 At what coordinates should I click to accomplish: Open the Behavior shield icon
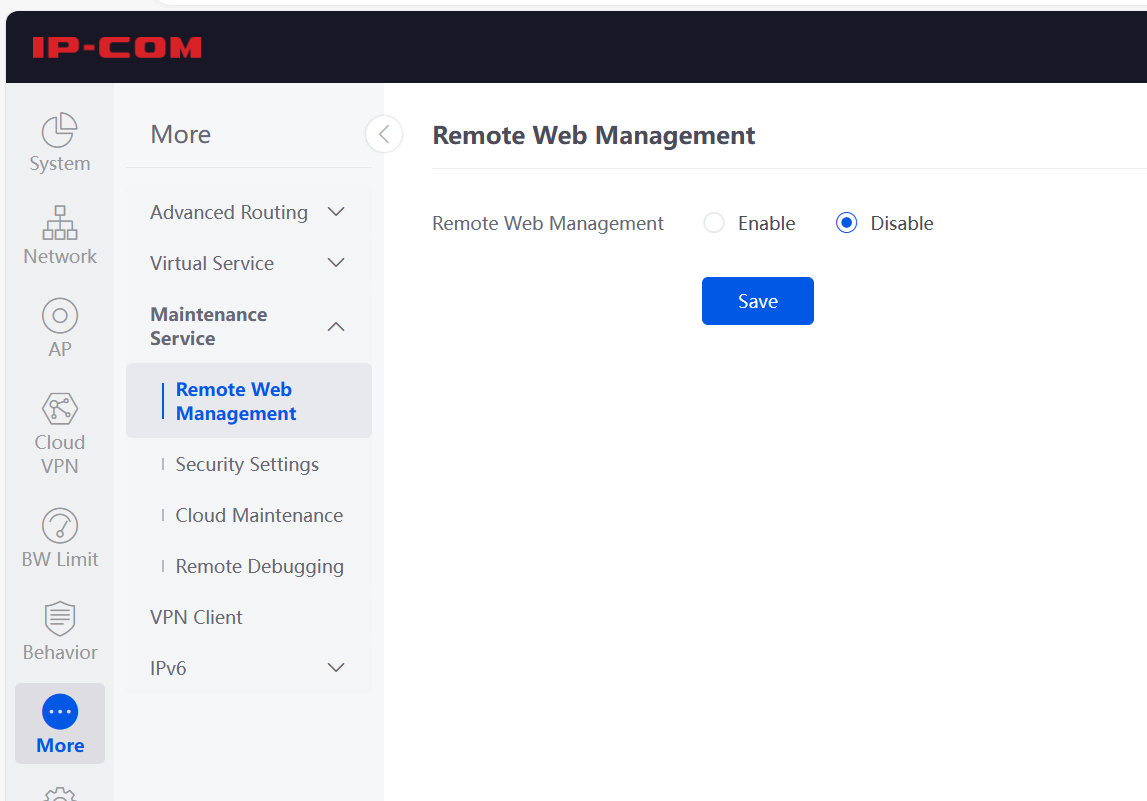(59, 618)
